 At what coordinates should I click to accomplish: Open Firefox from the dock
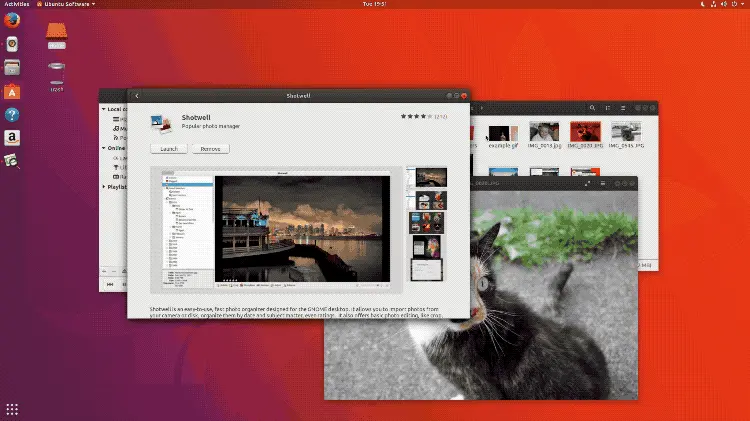pyautogui.click(x=12, y=21)
